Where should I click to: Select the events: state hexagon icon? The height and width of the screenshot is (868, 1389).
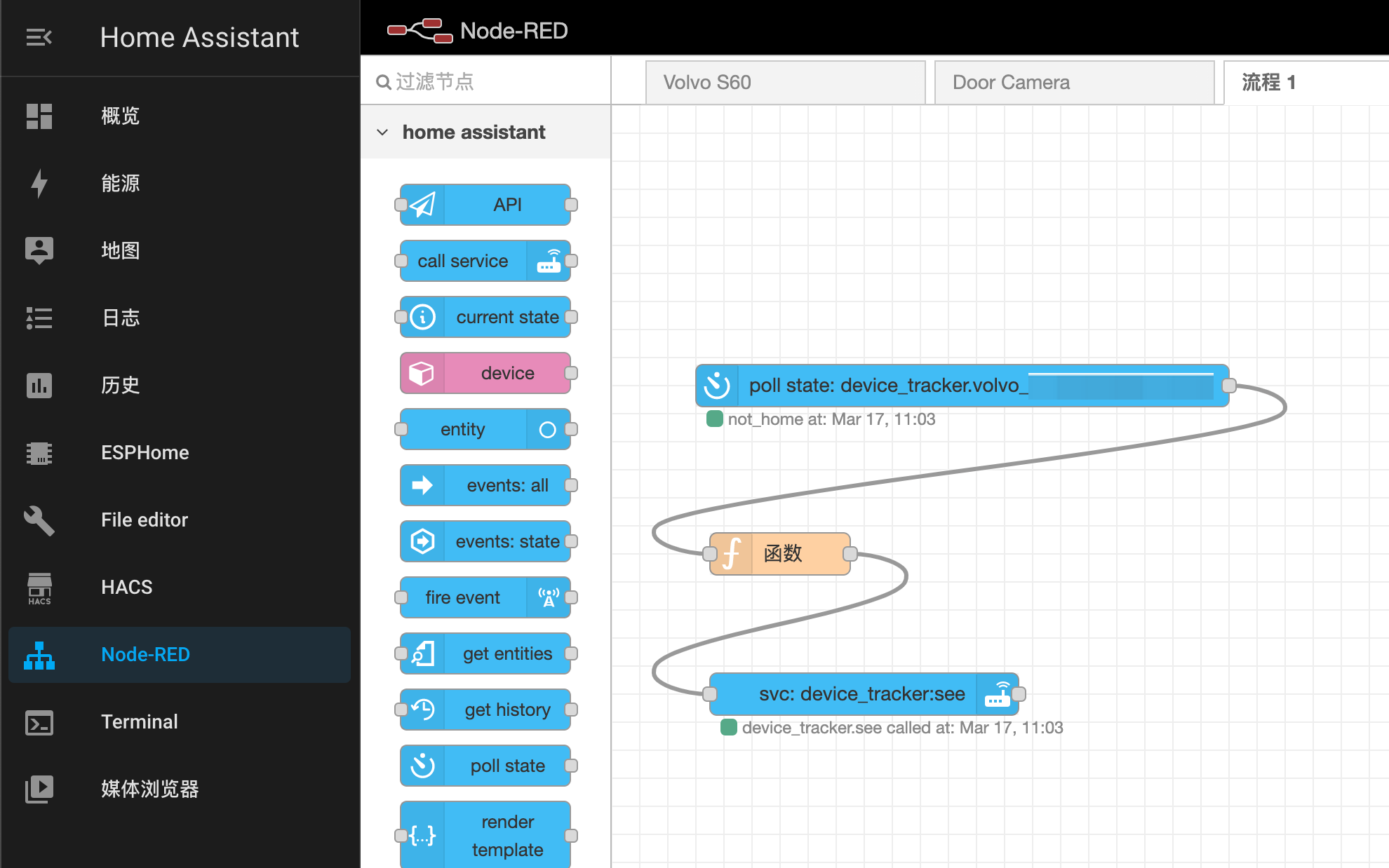point(423,541)
